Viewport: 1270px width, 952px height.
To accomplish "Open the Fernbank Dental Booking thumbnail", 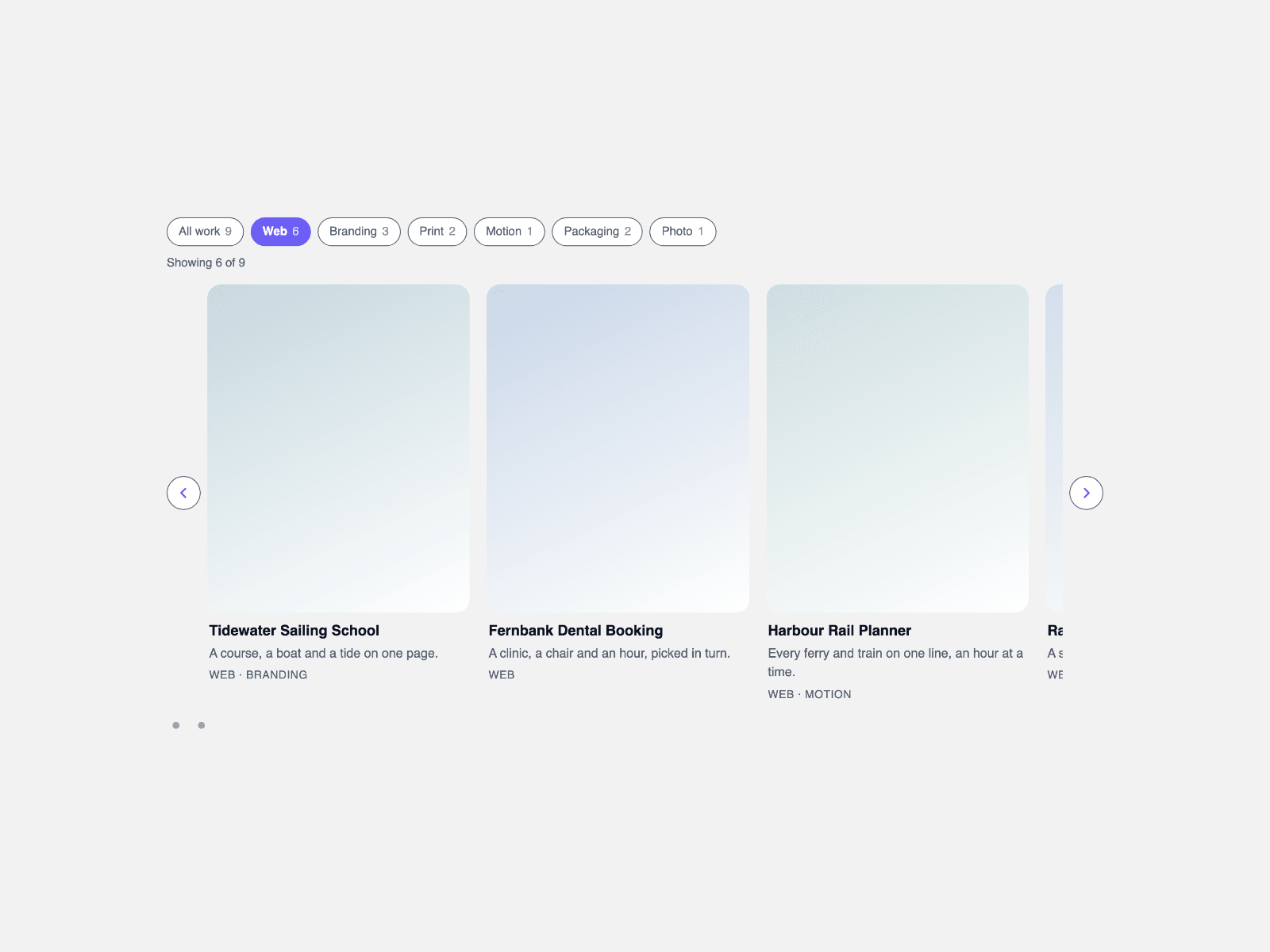I will [x=618, y=448].
